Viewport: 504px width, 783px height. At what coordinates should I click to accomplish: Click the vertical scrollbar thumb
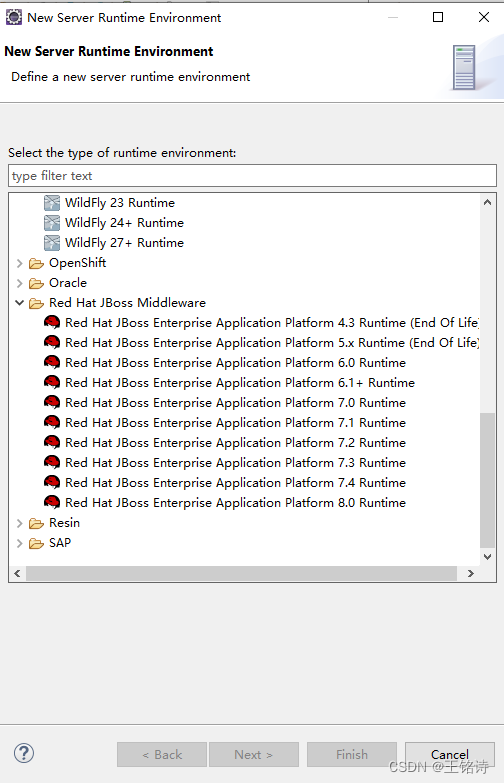coord(488,480)
